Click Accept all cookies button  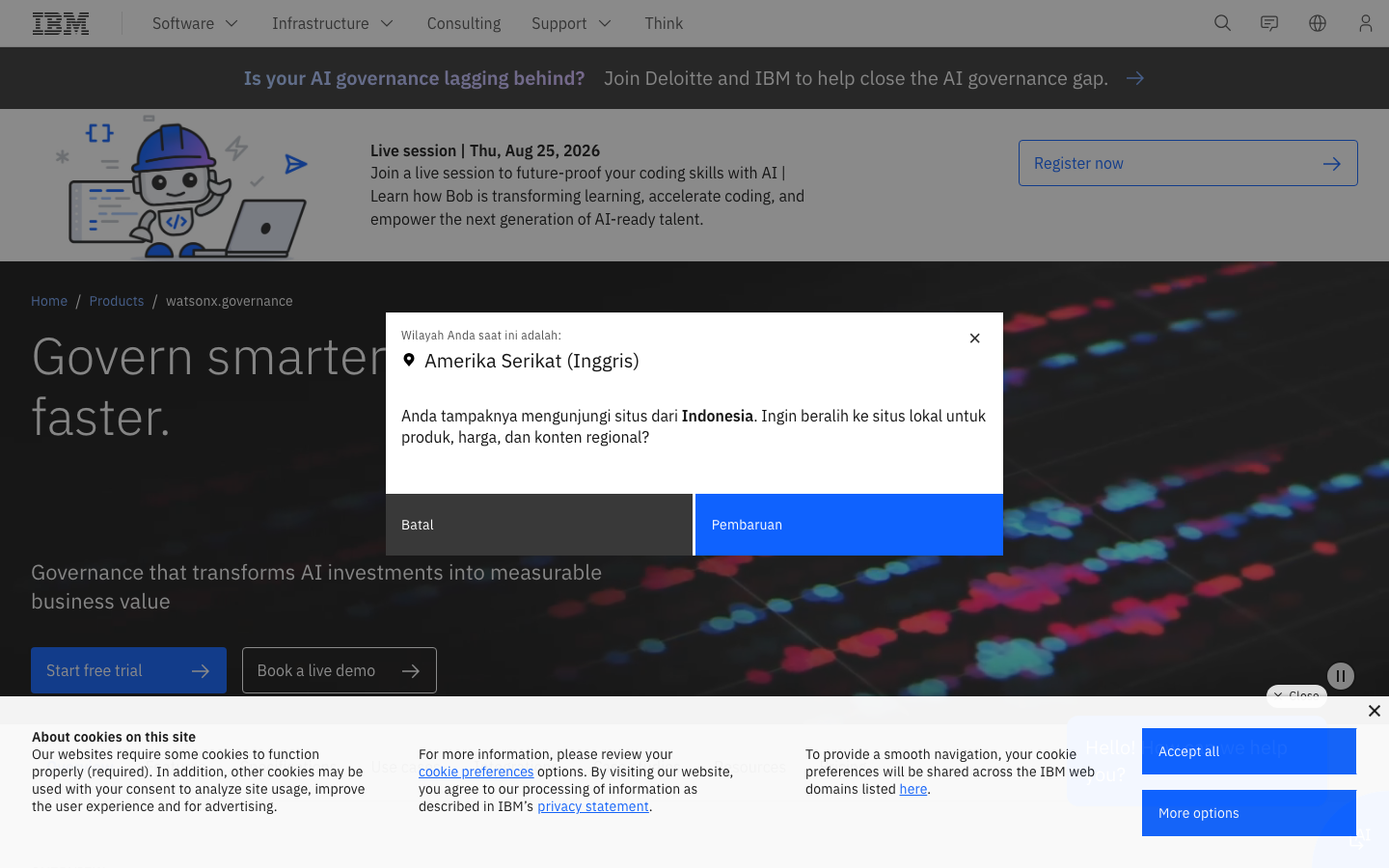click(1249, 751)
